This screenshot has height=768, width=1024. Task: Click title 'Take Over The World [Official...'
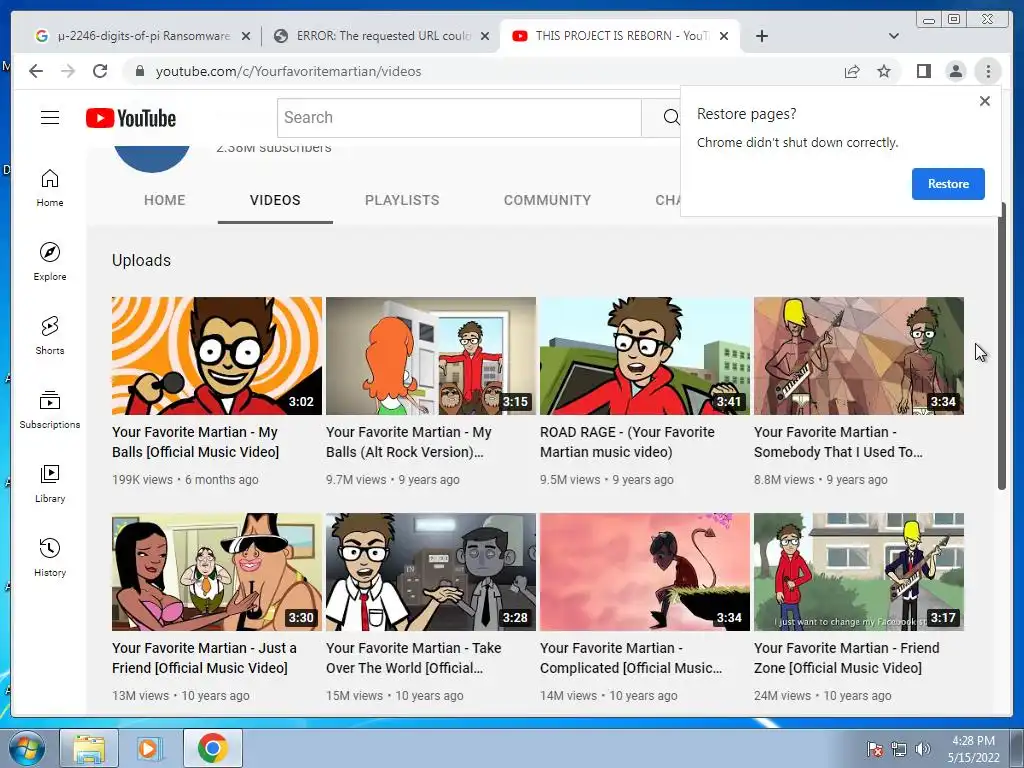[x=413, y=658]
